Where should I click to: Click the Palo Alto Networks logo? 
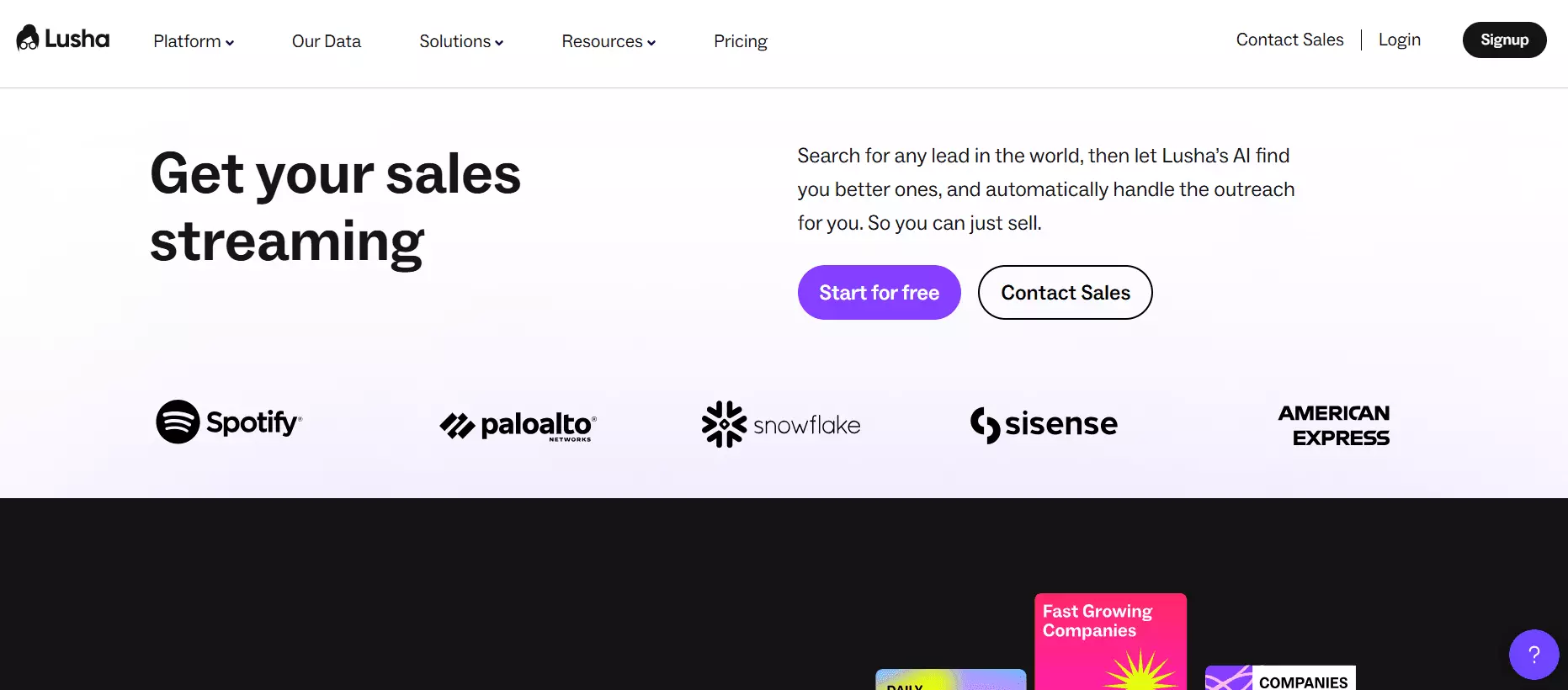pos(518,426)
